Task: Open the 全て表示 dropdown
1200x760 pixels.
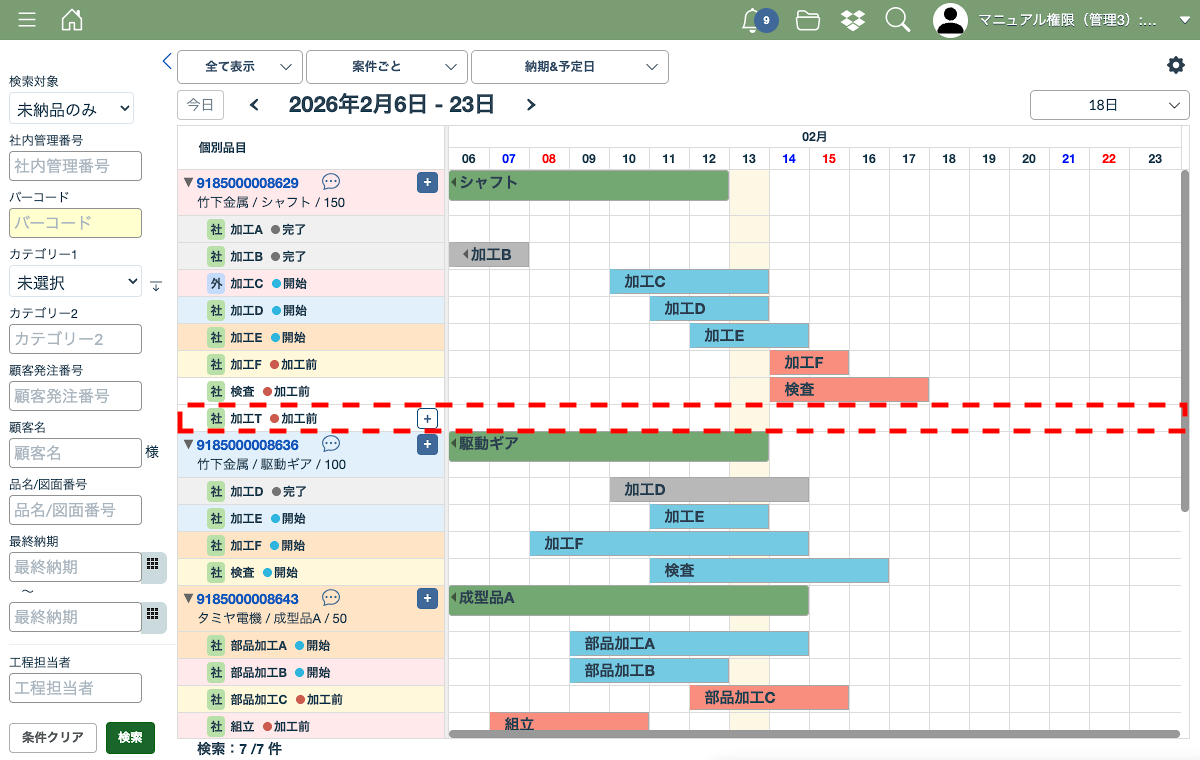Action: (240, 67)
